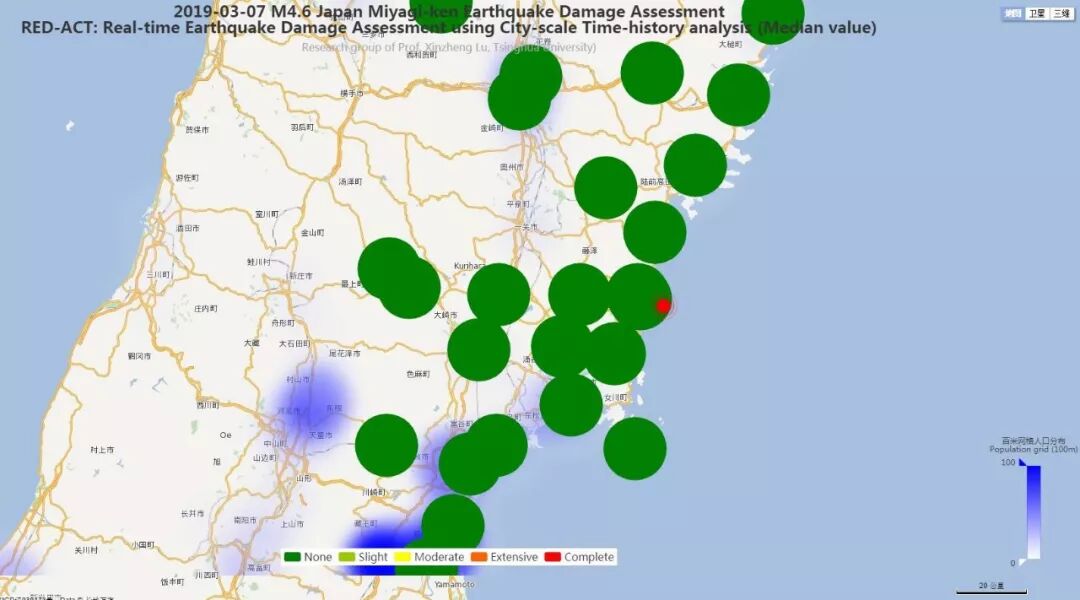Select the 地图 standard map tab
The height and width of the screenshot is (600, 1080).
pos(1013,14)
